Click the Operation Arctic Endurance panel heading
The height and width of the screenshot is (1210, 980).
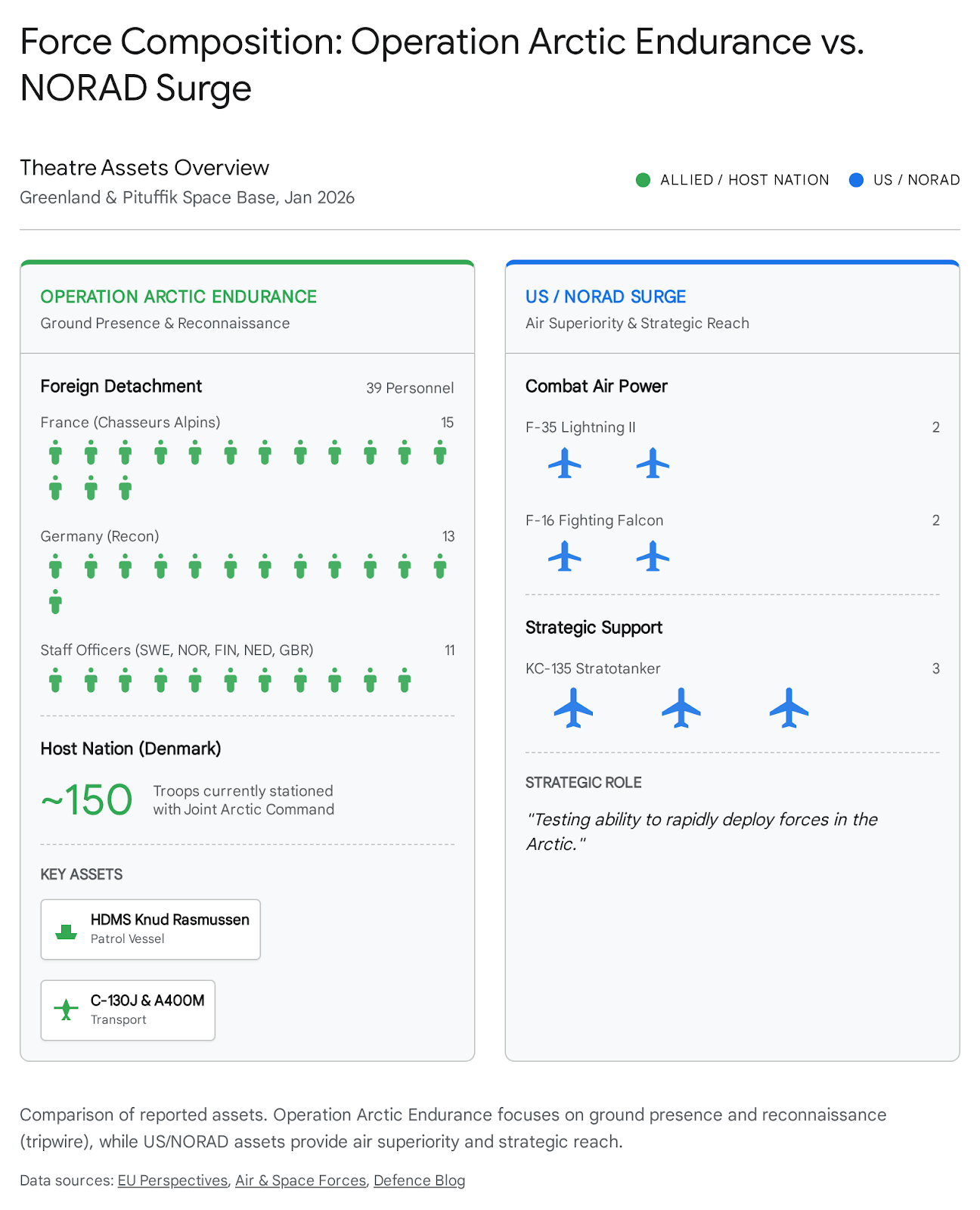178,296
